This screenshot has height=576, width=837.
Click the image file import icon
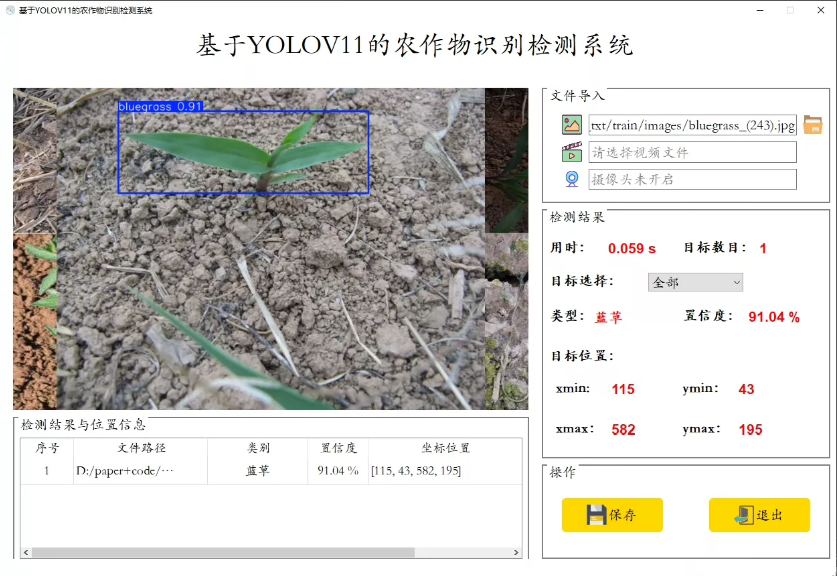572,125
